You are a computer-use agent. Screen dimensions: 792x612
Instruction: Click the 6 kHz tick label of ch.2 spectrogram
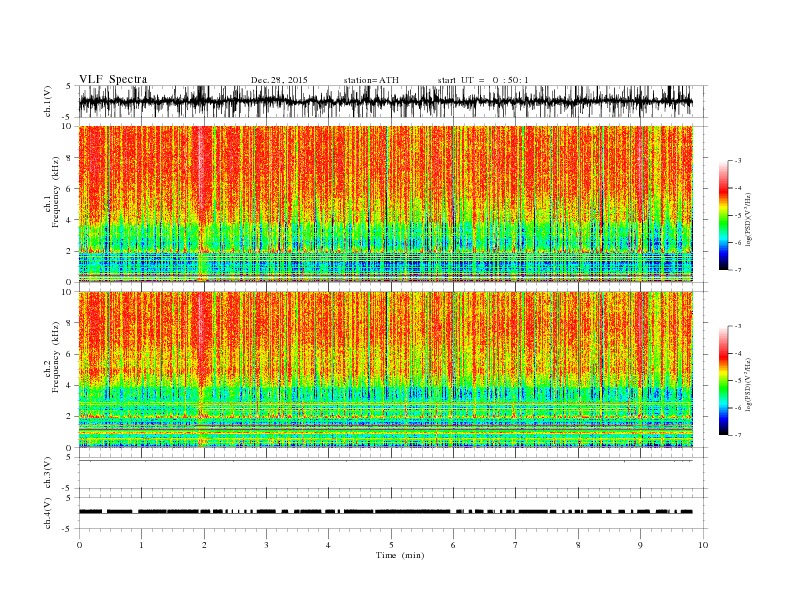click(70, 354)
